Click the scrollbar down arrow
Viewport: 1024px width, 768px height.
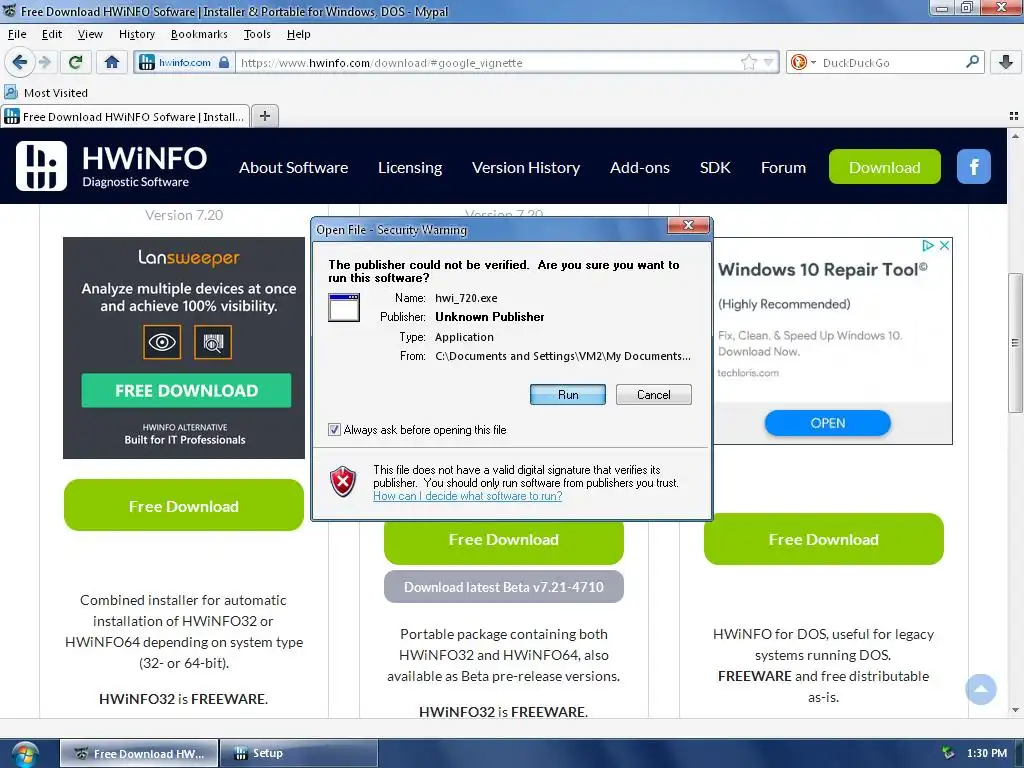(x=1015, y=710)
